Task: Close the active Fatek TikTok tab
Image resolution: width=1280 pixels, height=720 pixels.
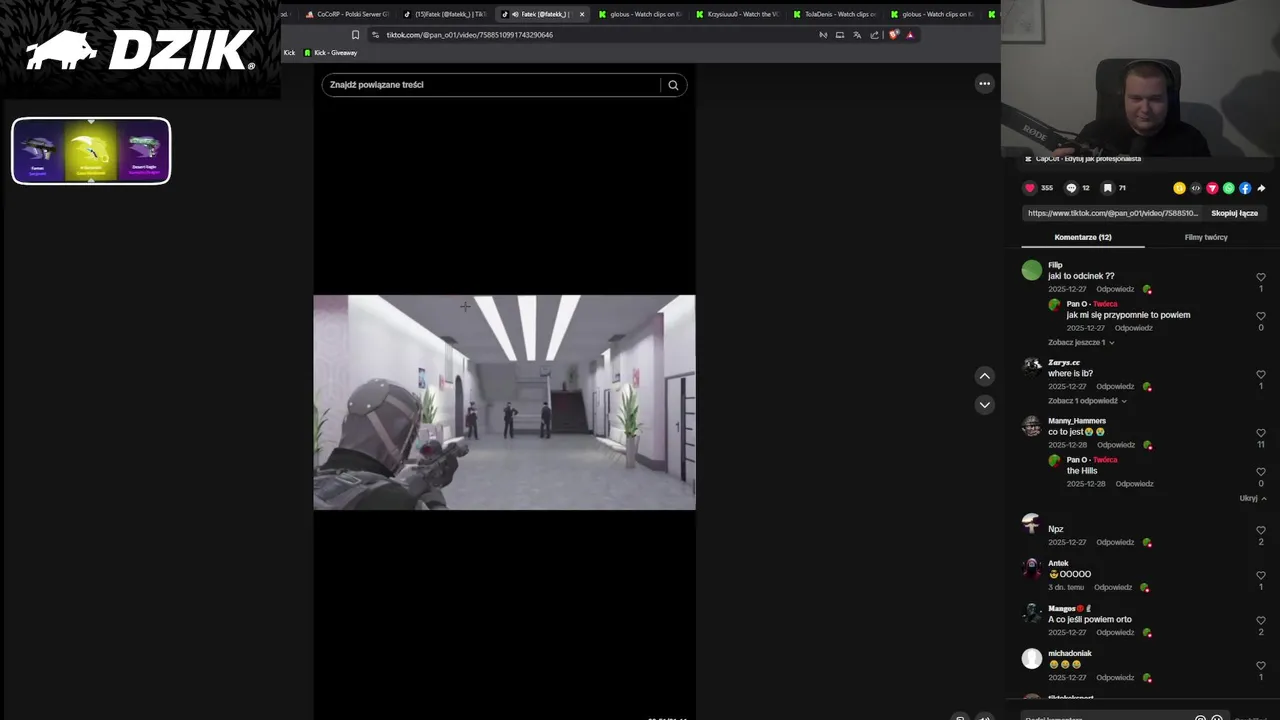Action: click(x=582, y=14)
